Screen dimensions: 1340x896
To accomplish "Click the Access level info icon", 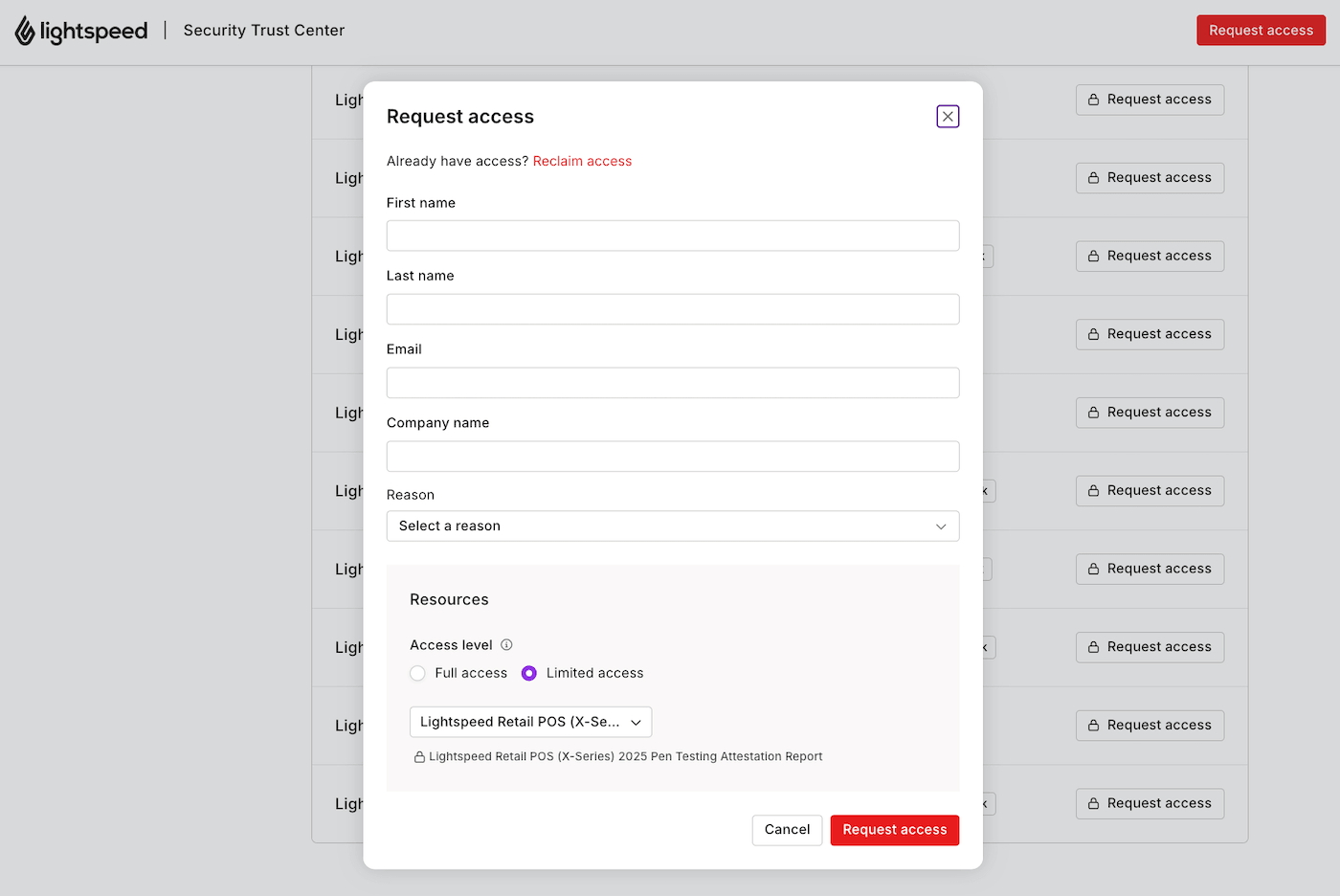I will click(506, 645).
